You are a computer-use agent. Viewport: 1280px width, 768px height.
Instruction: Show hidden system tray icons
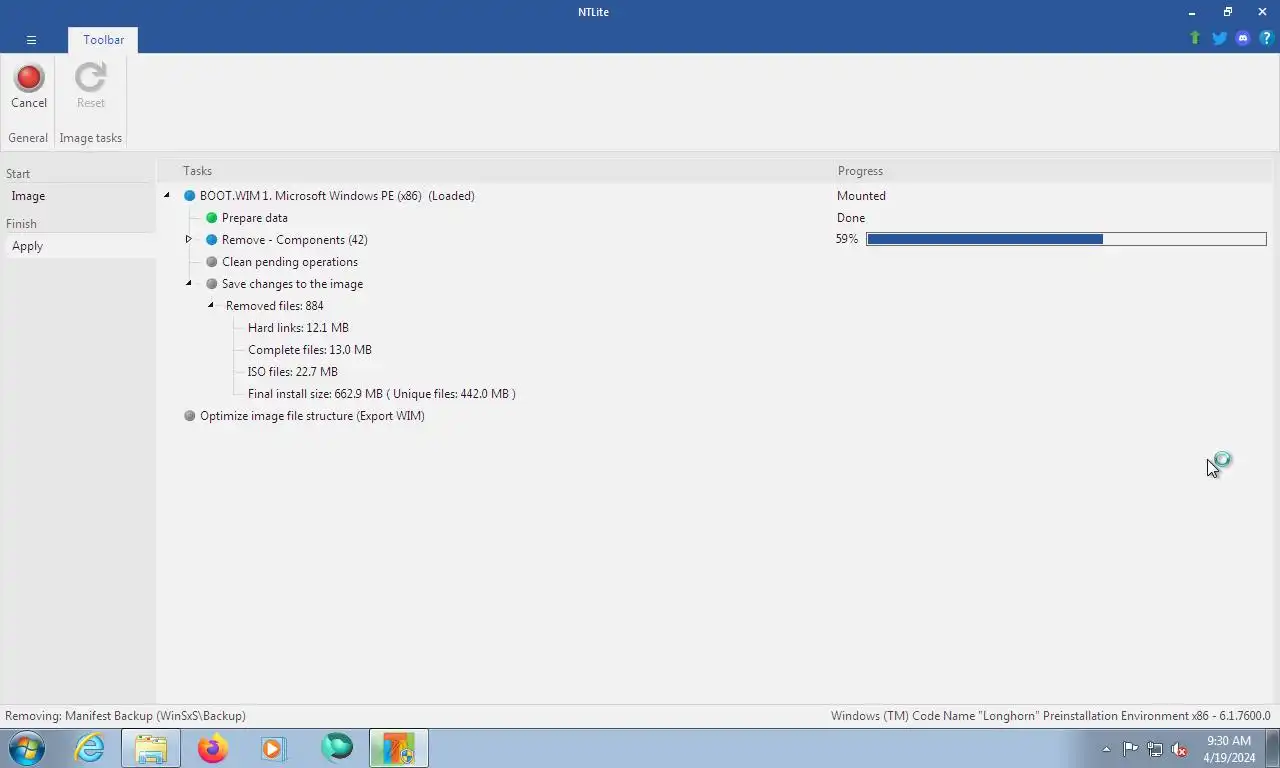click(1106, 749)
